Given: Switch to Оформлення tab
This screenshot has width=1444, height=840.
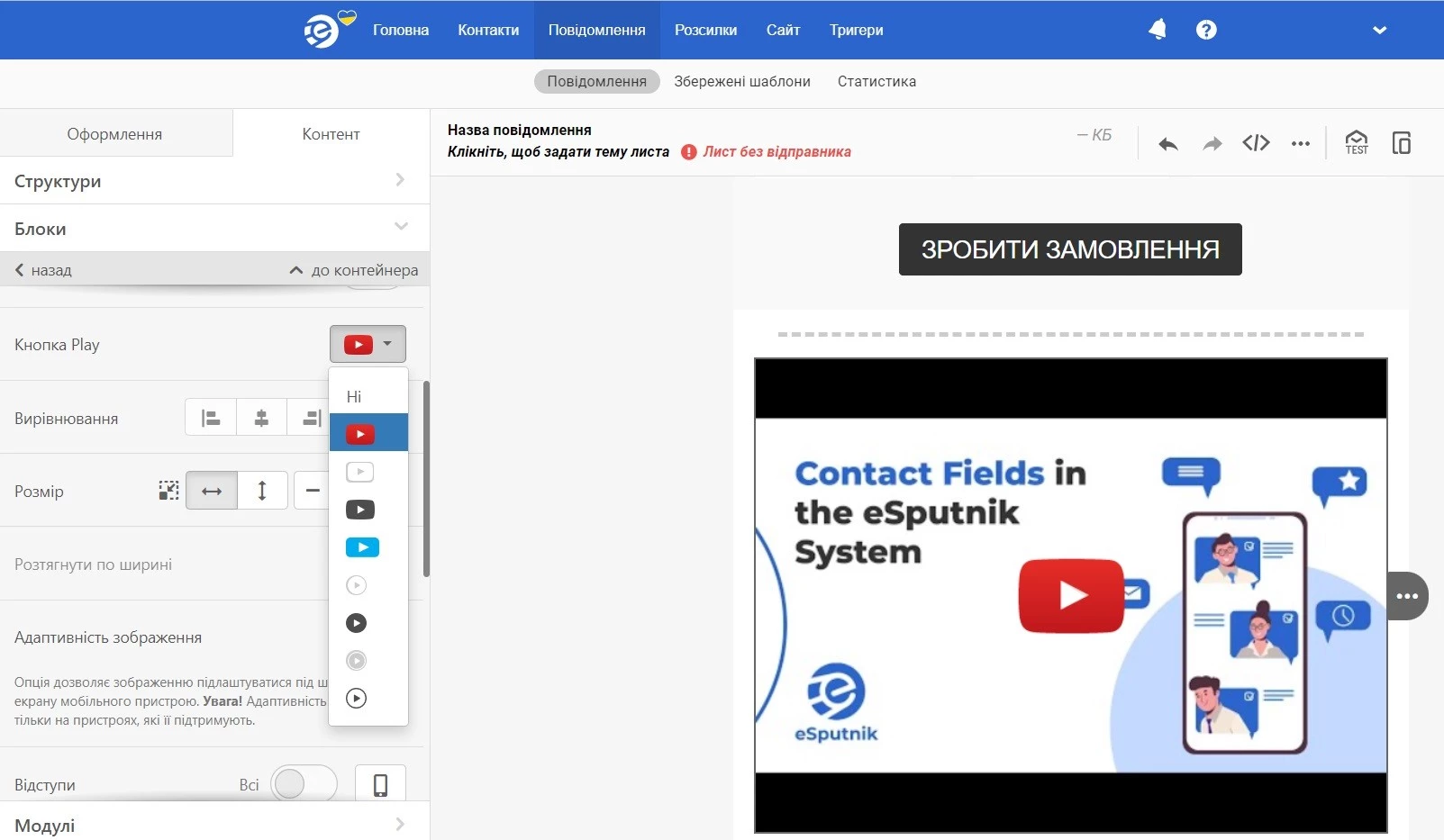Looking at the screenshot, I should point(115,134).
